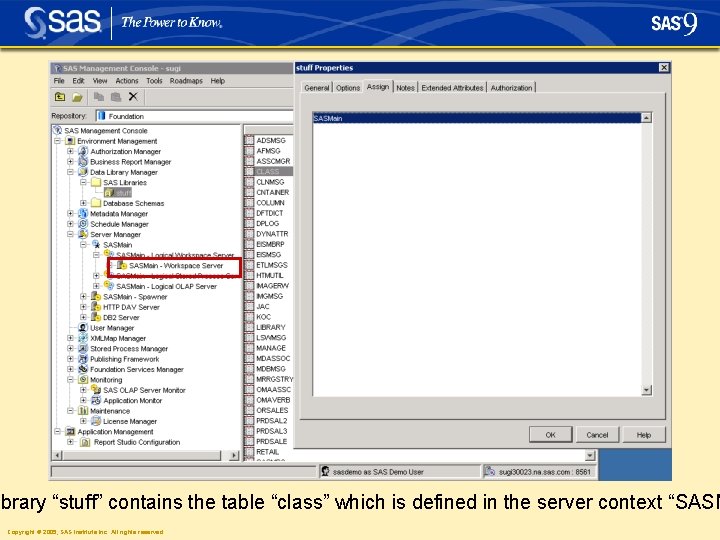
Task: Click the Help button
Action: tap(644, 434)
